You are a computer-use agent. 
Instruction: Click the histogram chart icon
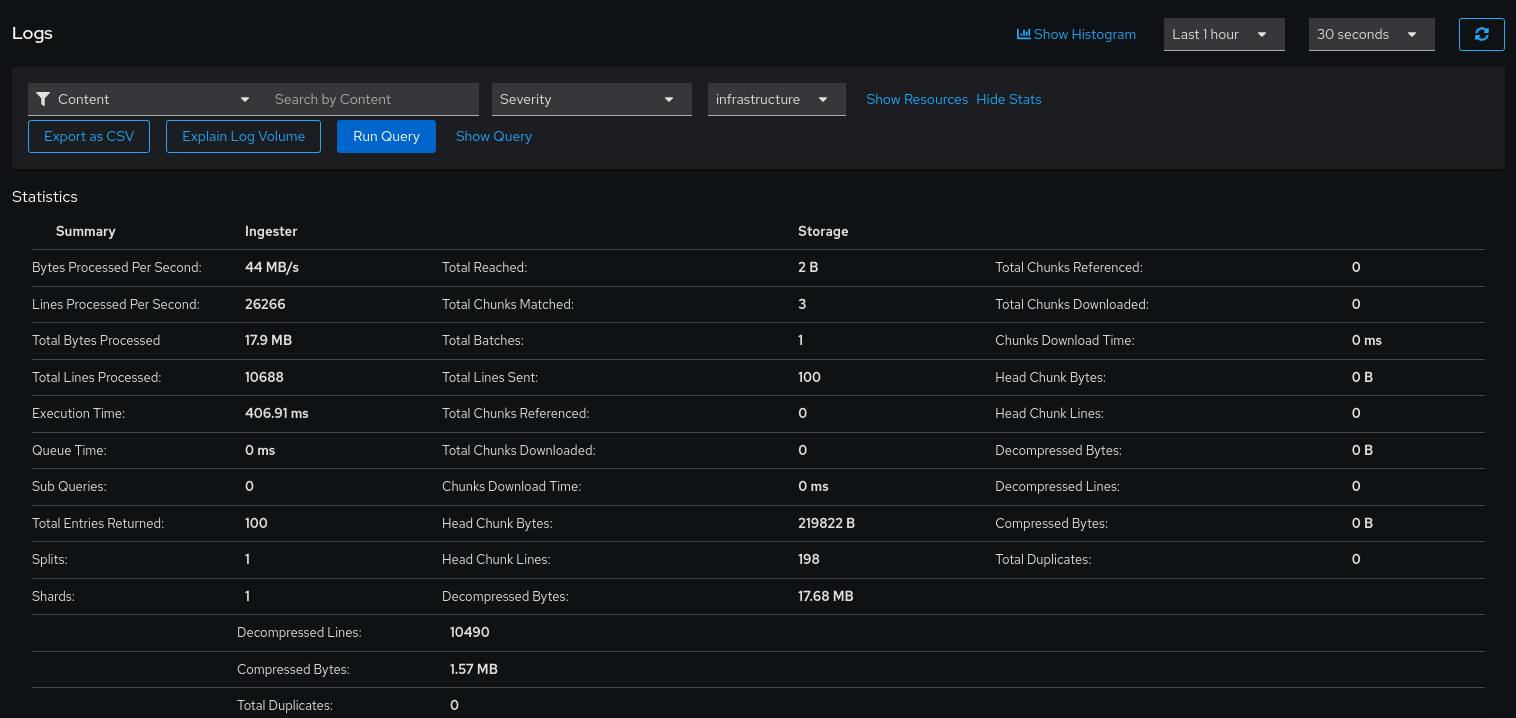pos(1023,34)
